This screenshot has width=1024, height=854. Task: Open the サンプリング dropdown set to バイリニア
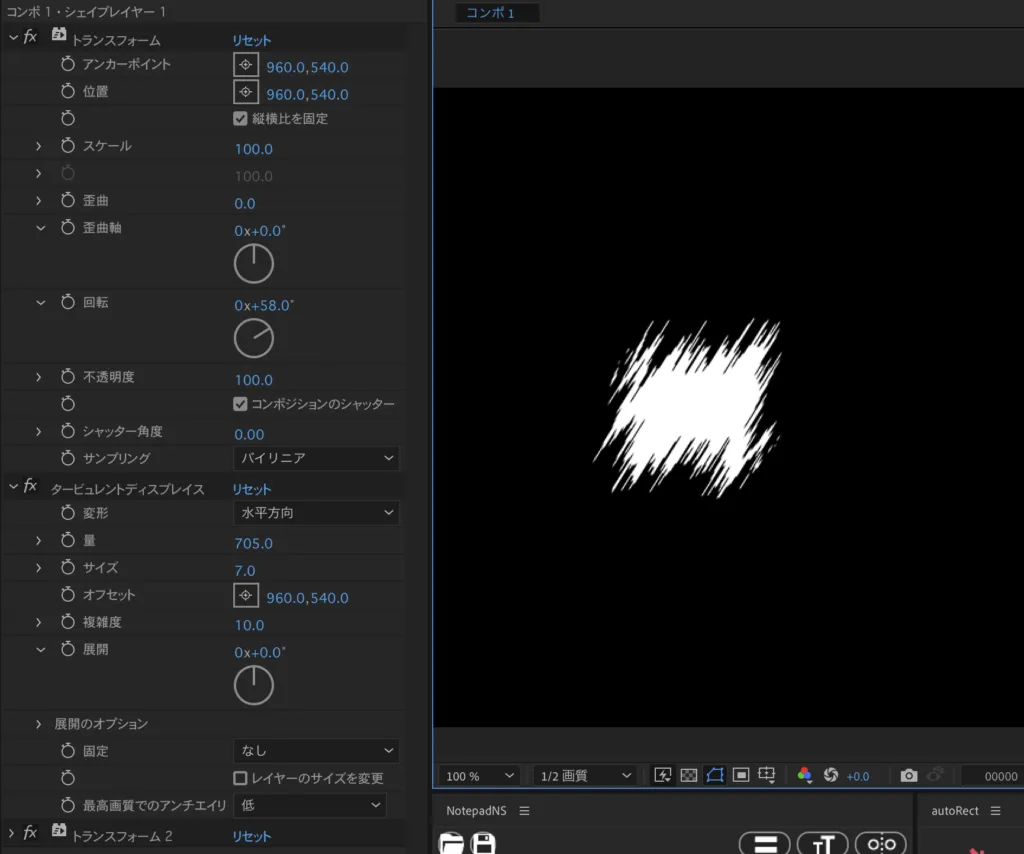click(x=316, y=458)
